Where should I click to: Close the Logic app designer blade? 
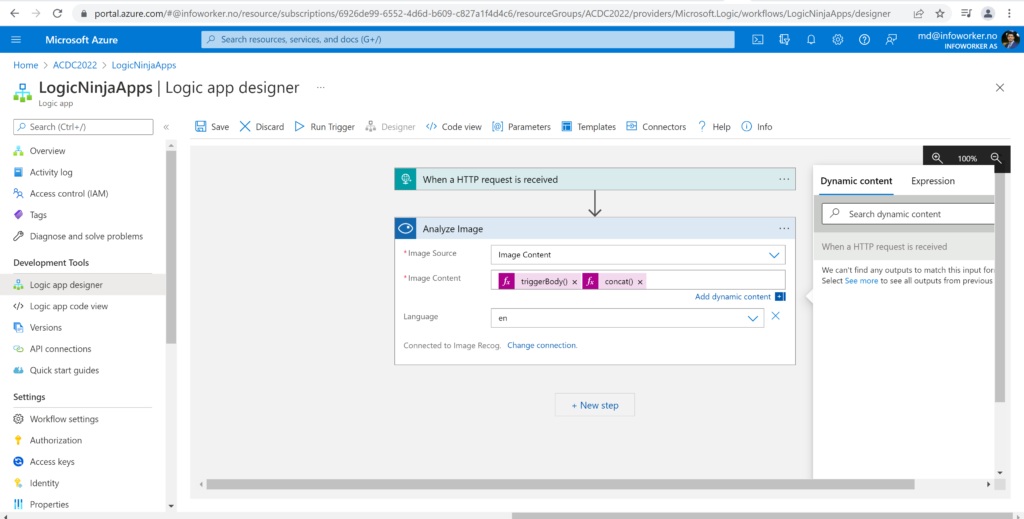[x=1000, y=87]
